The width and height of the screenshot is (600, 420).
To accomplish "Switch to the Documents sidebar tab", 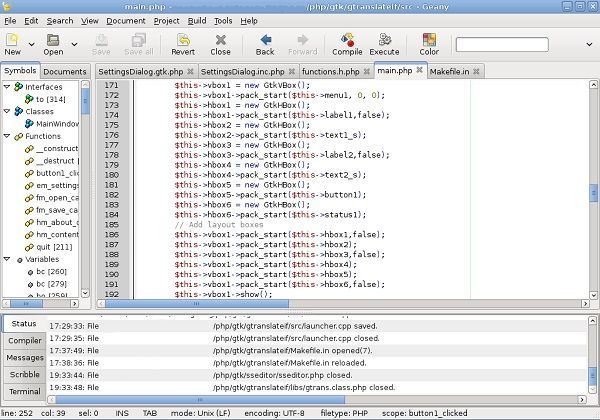I will point(65,72).
